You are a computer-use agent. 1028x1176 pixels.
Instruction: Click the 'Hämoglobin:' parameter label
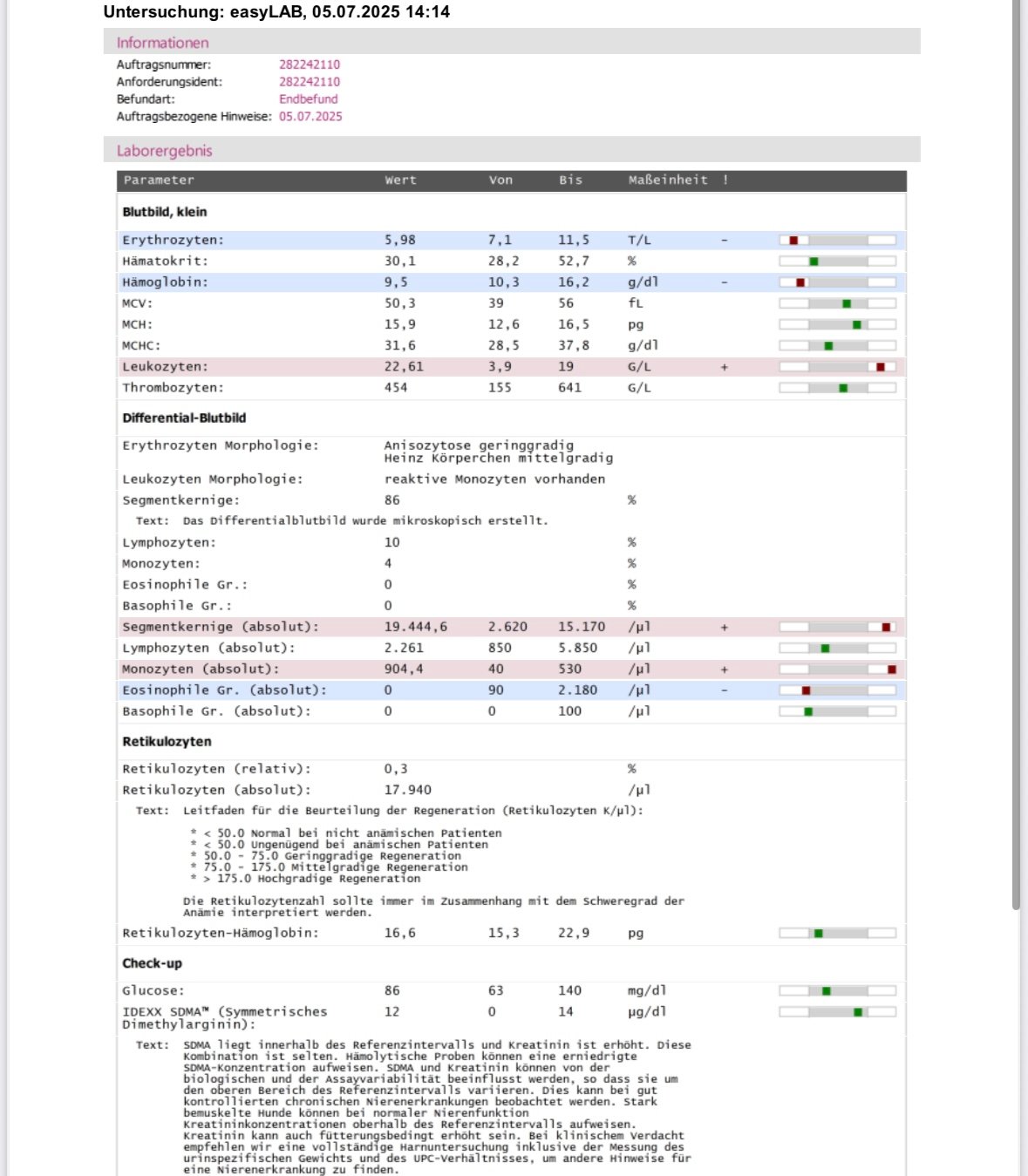pos(166,282)
